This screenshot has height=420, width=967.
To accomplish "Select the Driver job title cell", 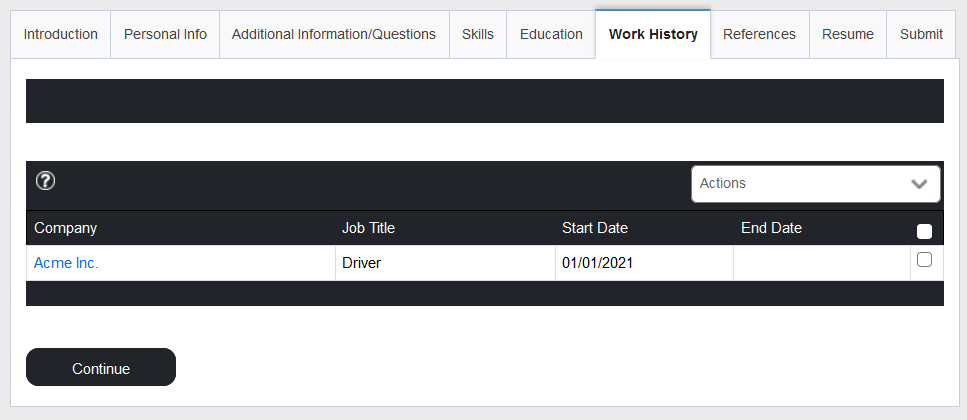I will point(445,263).
